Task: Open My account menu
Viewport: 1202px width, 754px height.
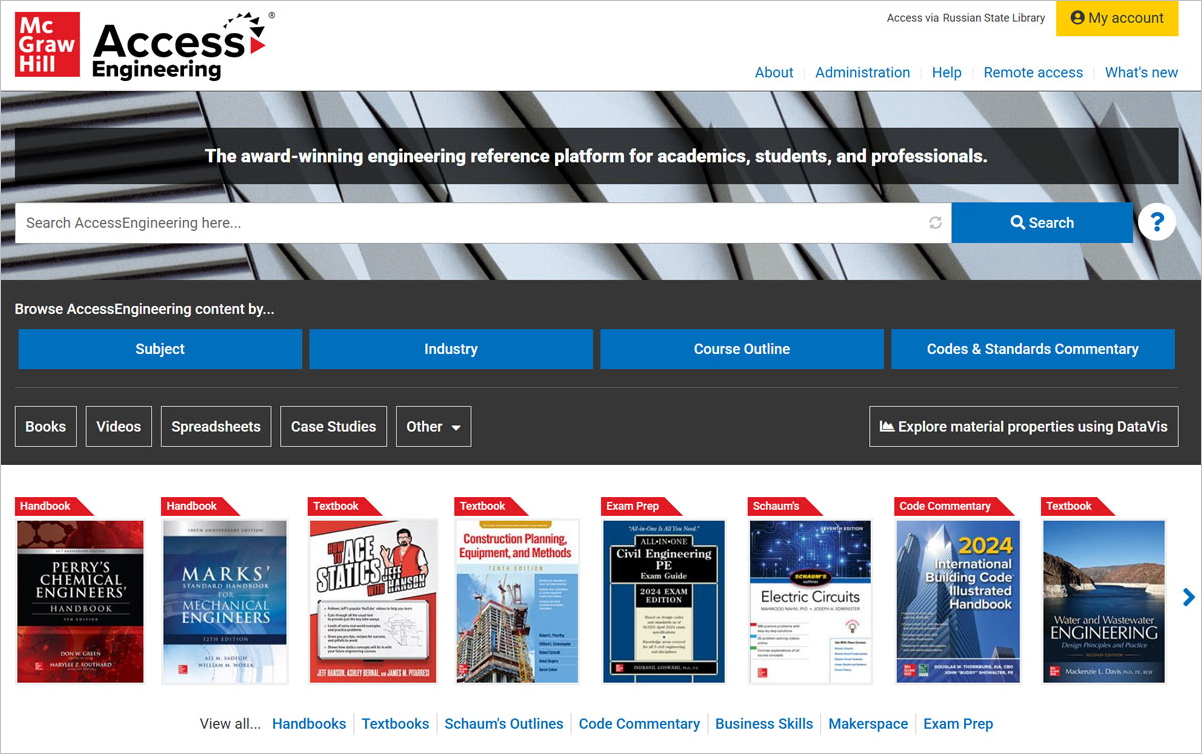Action: pyautogui.click(x=1117, y=18)
